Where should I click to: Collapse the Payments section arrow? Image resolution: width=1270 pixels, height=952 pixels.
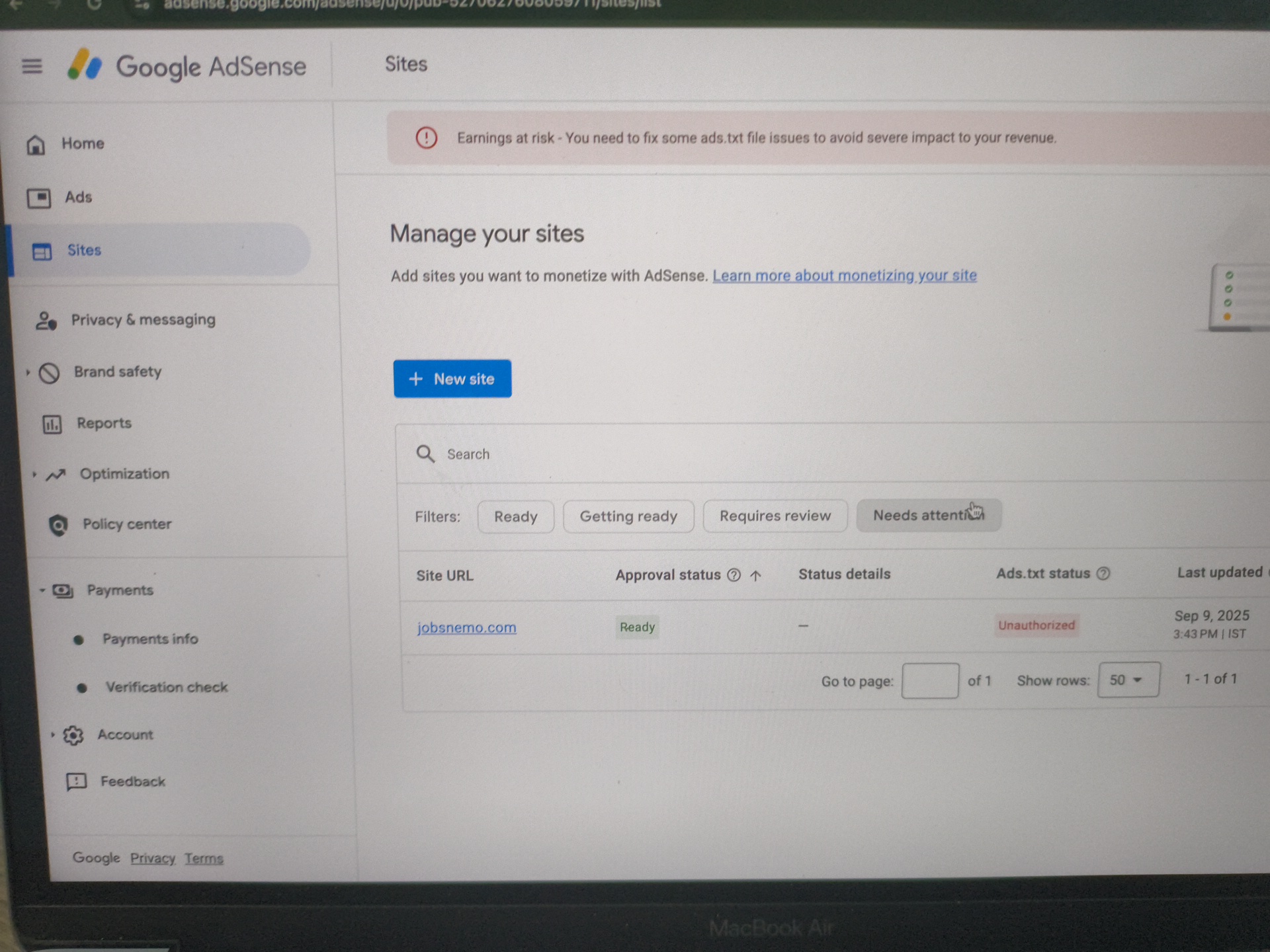(x=42, y=590)
